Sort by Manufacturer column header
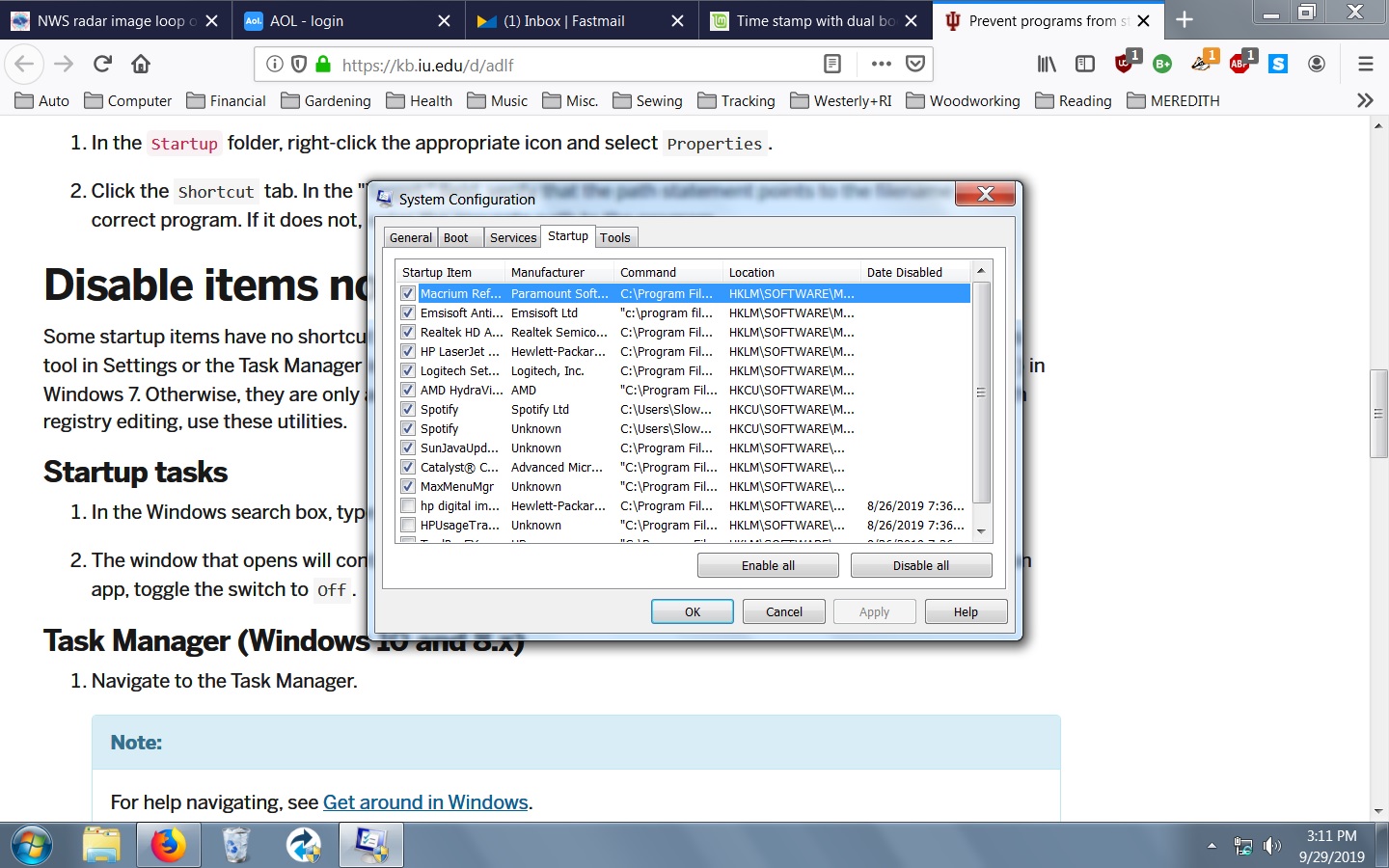This screenshot has height=868, width=1389. pos(559,272)
